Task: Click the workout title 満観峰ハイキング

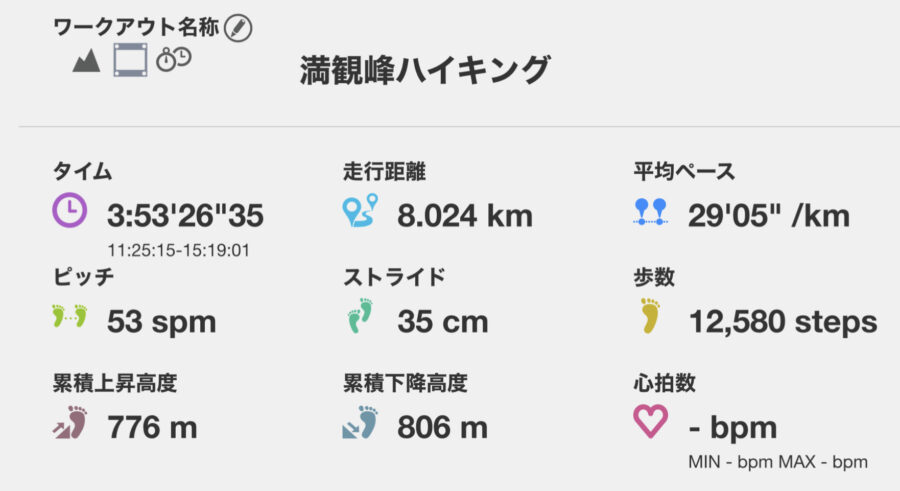Action: click(x=425, y=70)
